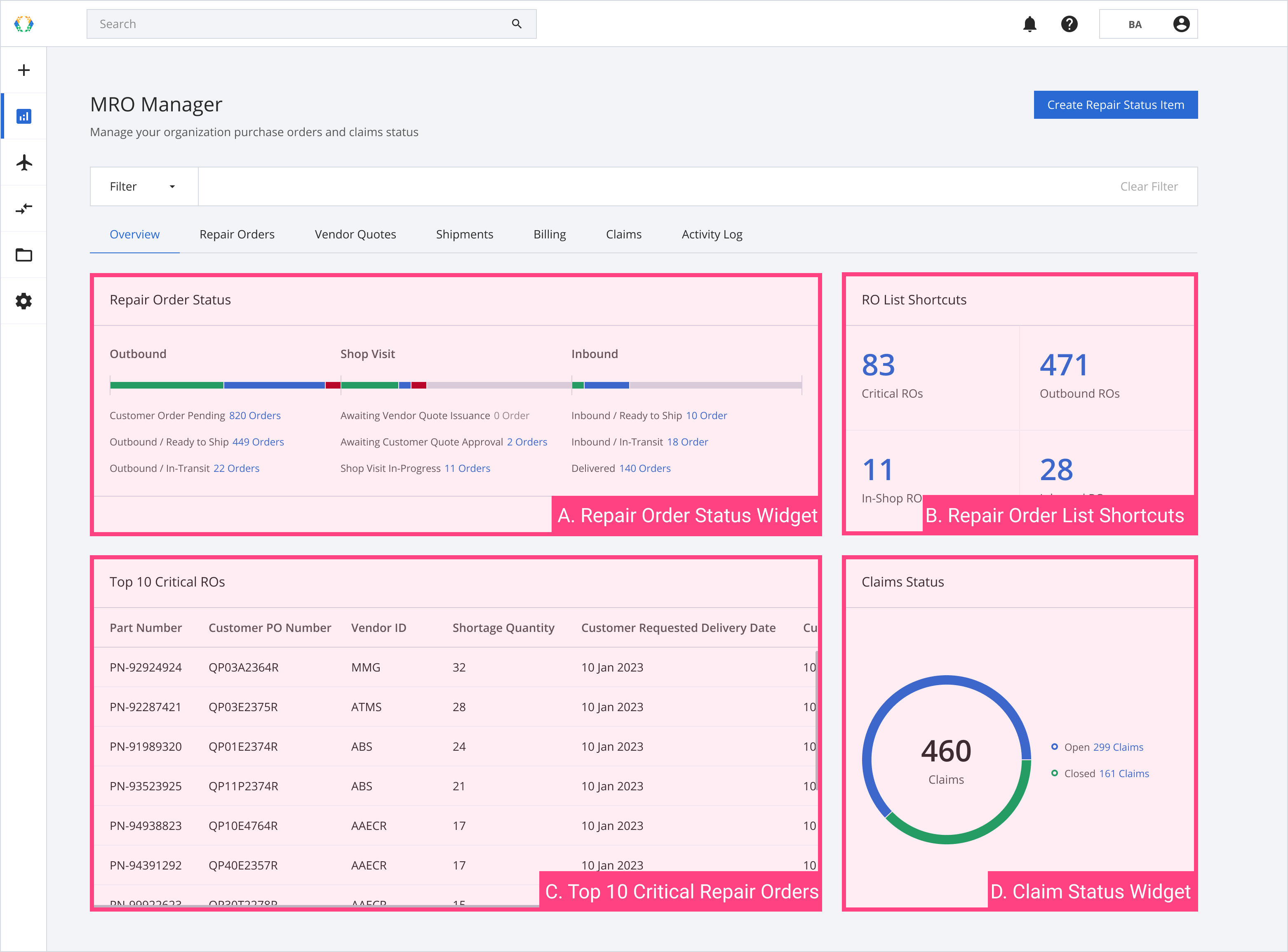The width and height of the screenshot is (1288, 952).
Task: Switch to the Repair Orders tab
Action: (x=237, y=234)
